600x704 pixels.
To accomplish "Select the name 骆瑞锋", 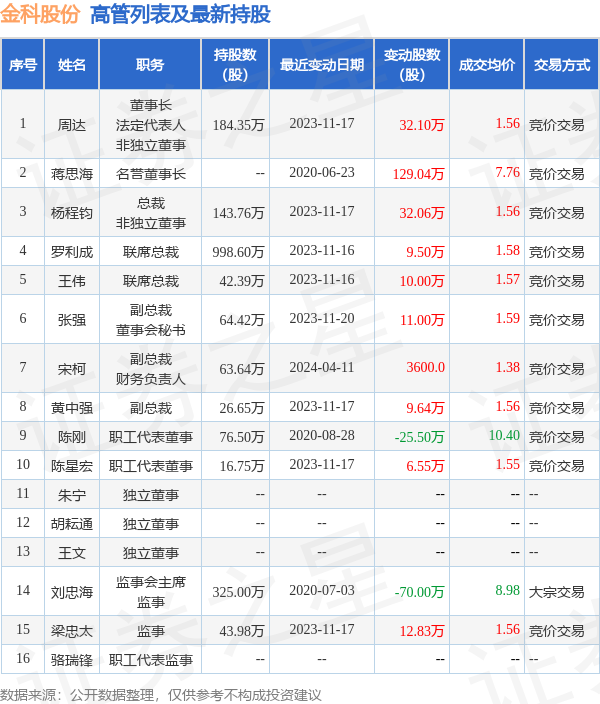I will click(x=72, y=660).
